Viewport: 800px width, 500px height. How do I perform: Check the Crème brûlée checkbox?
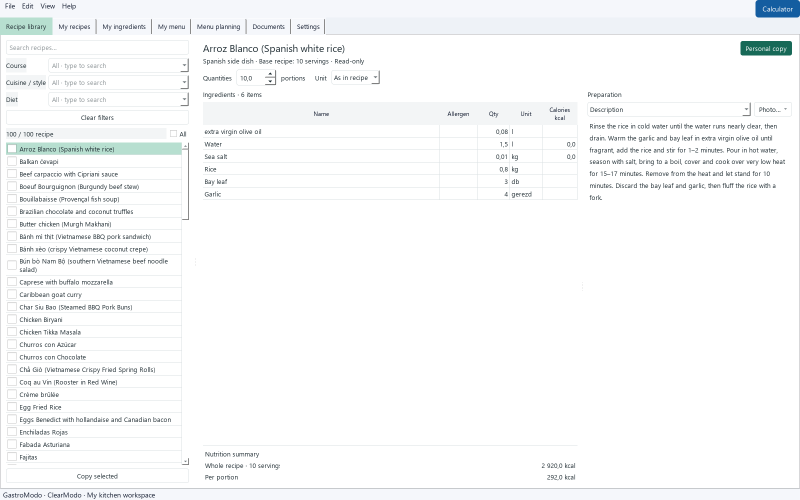[12, 394]
